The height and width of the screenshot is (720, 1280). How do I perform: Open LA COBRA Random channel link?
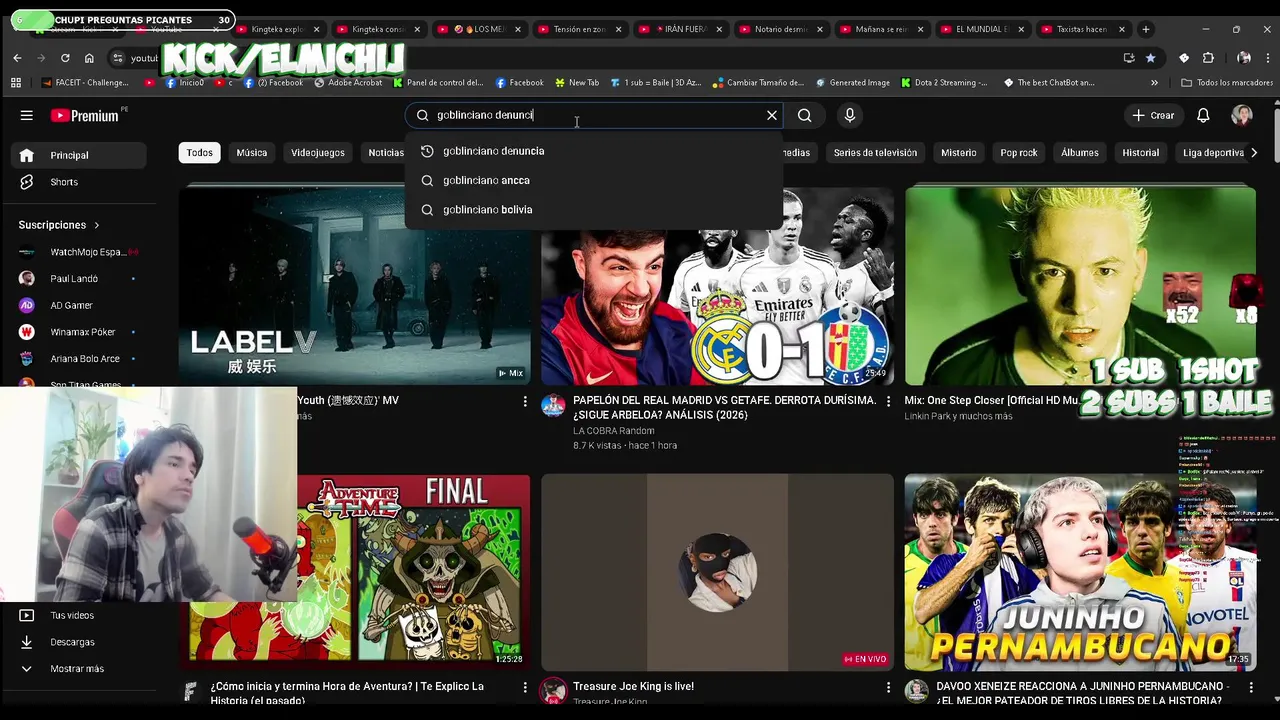pos(613,431)
